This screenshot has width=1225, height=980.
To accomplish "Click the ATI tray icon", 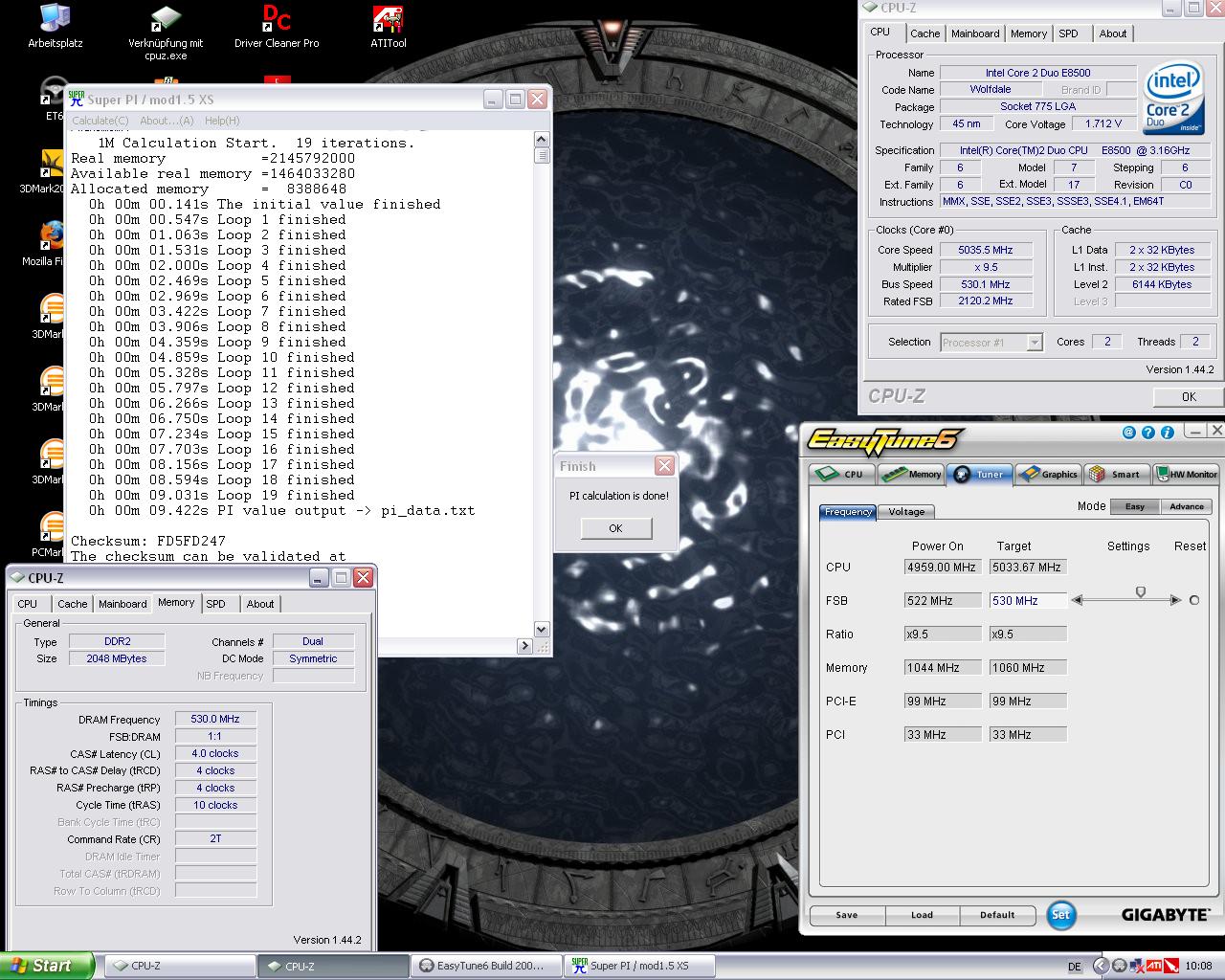I will 1155,966.
